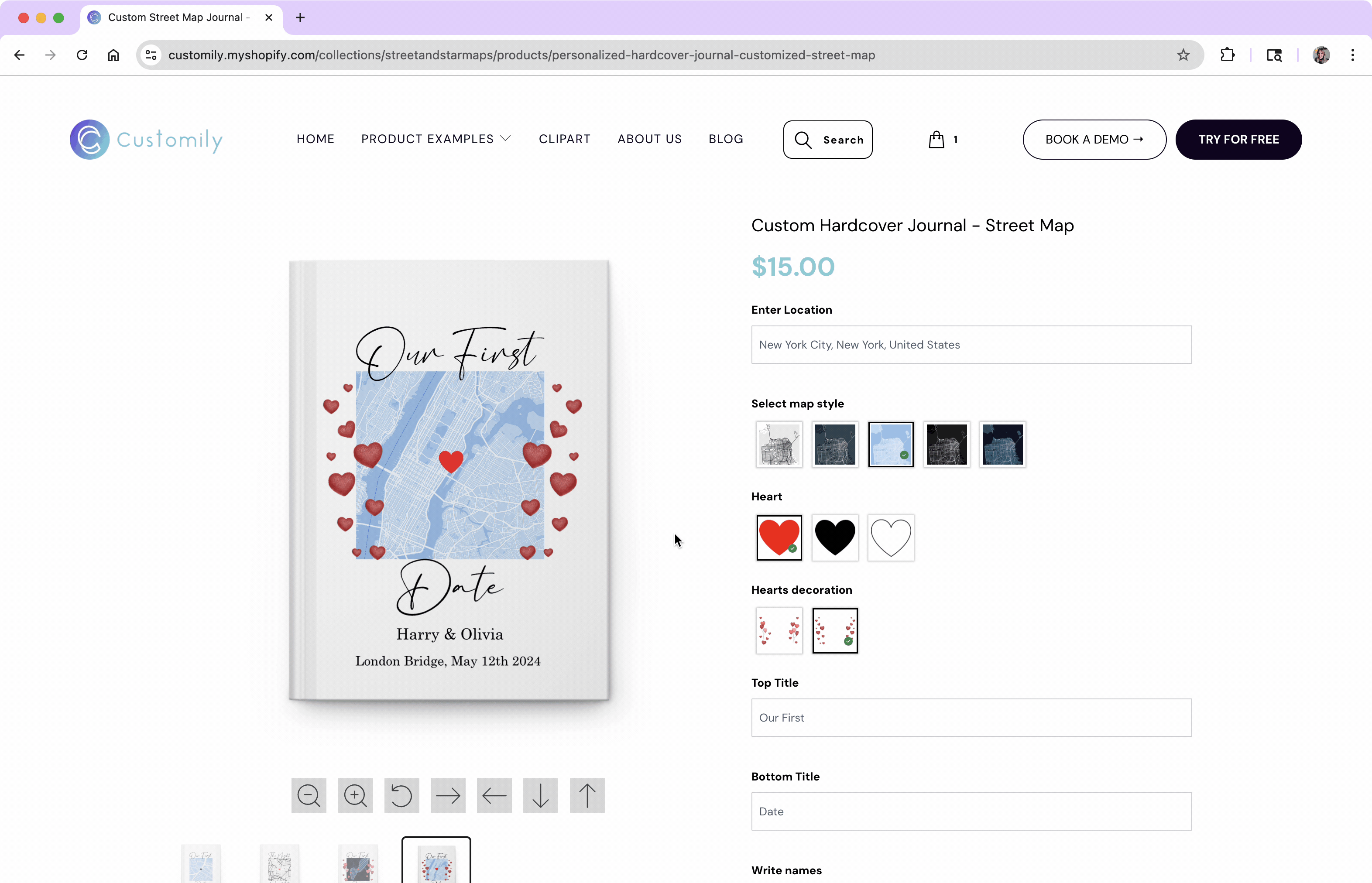Click the Enter Location input field
Viewport: 1372px width, 883px height.
[971, 345]
